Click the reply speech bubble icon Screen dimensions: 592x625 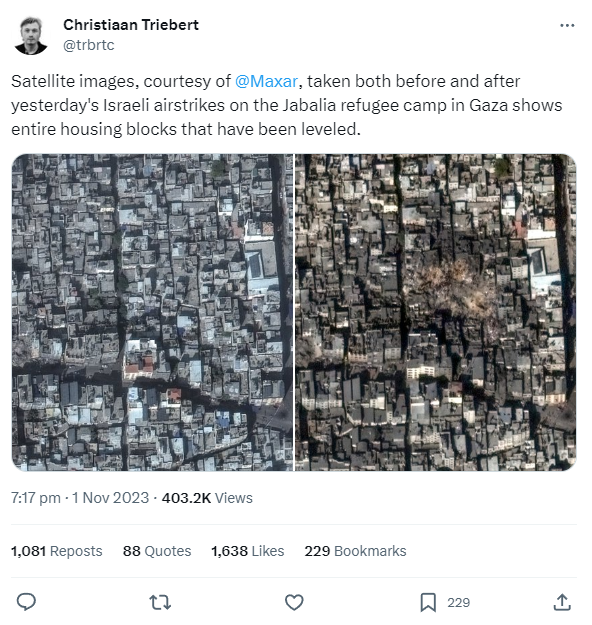[x=26, y=602]
